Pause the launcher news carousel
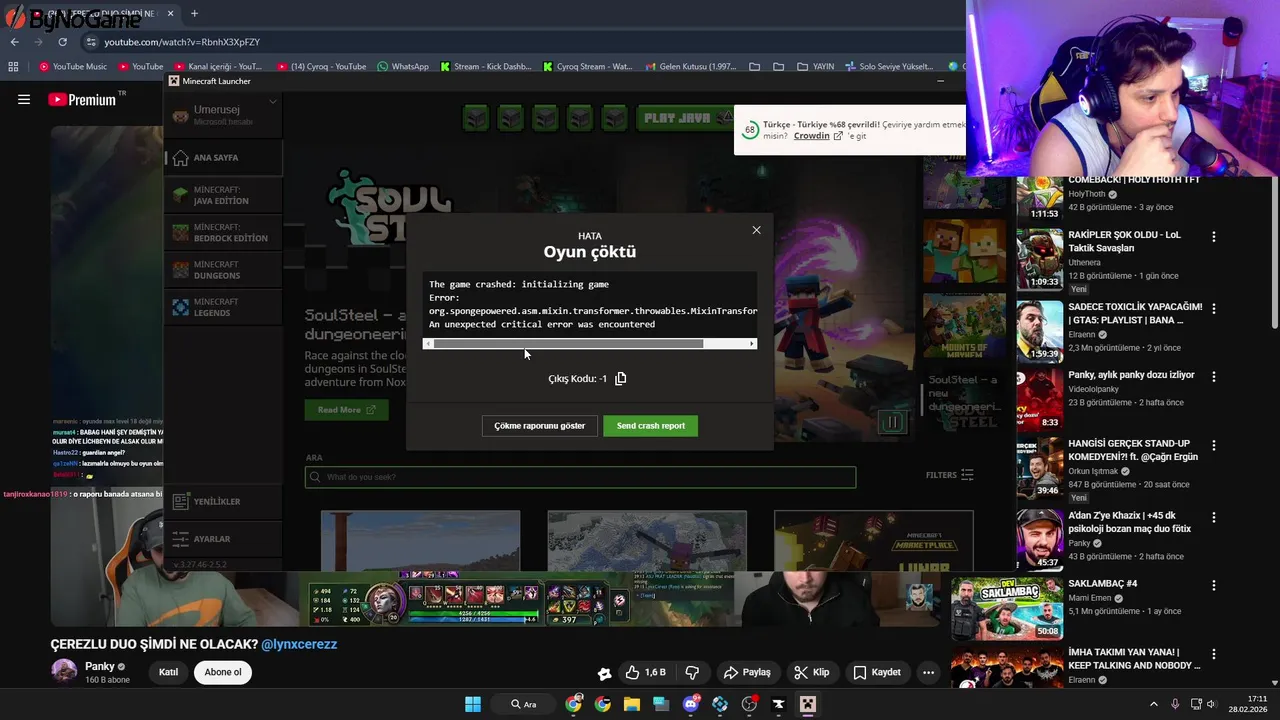1280x720 pixels. pos(891,422)
